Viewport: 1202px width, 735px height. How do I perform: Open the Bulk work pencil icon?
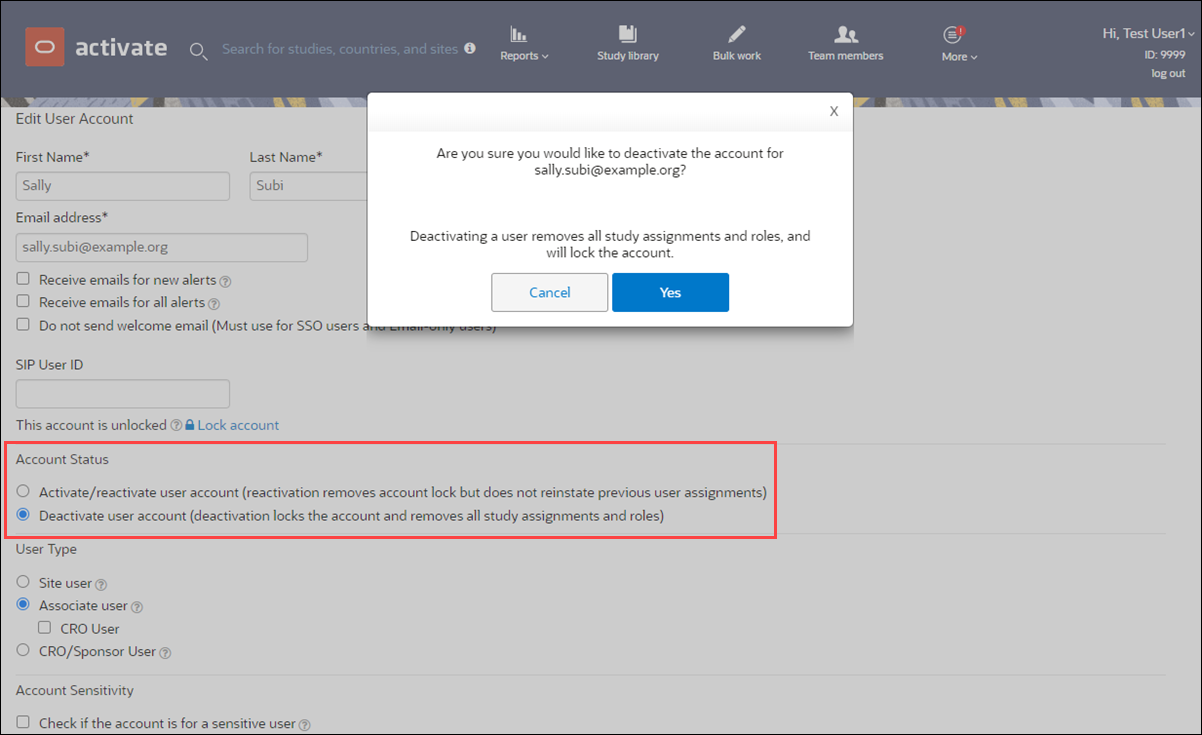(x=737, y=34)
